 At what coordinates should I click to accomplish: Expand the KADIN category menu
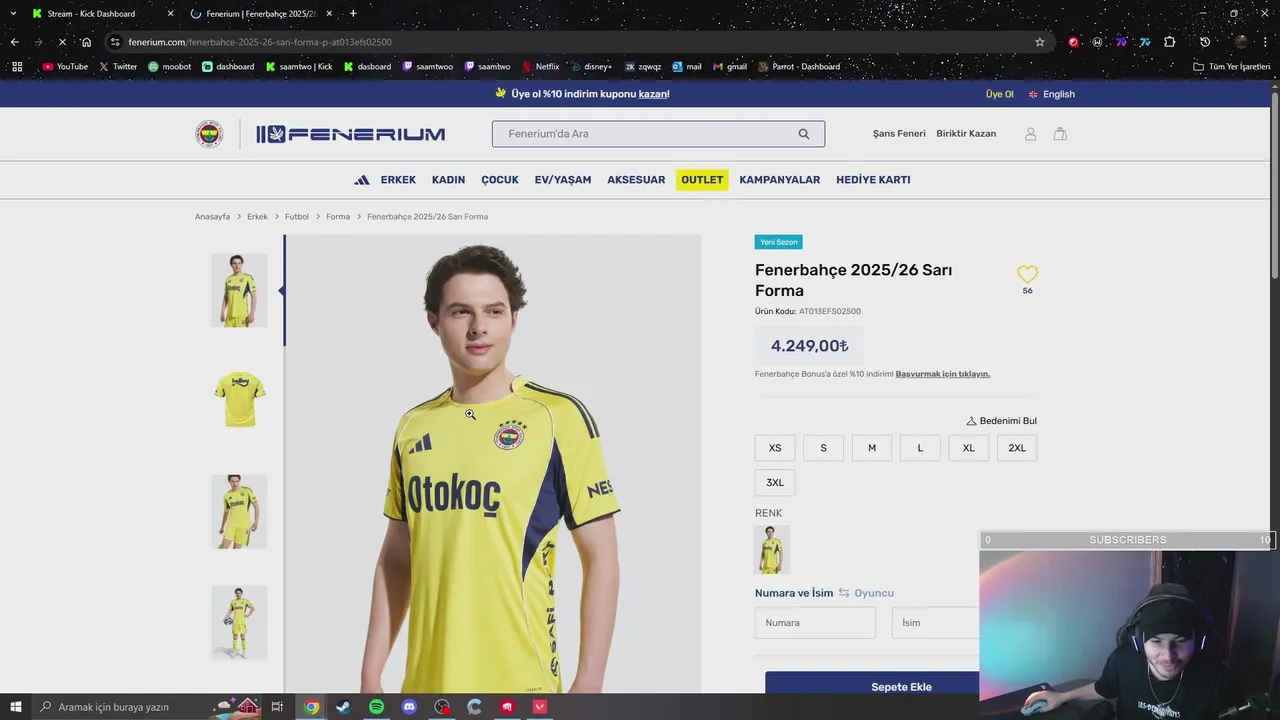tap(448, 180)
